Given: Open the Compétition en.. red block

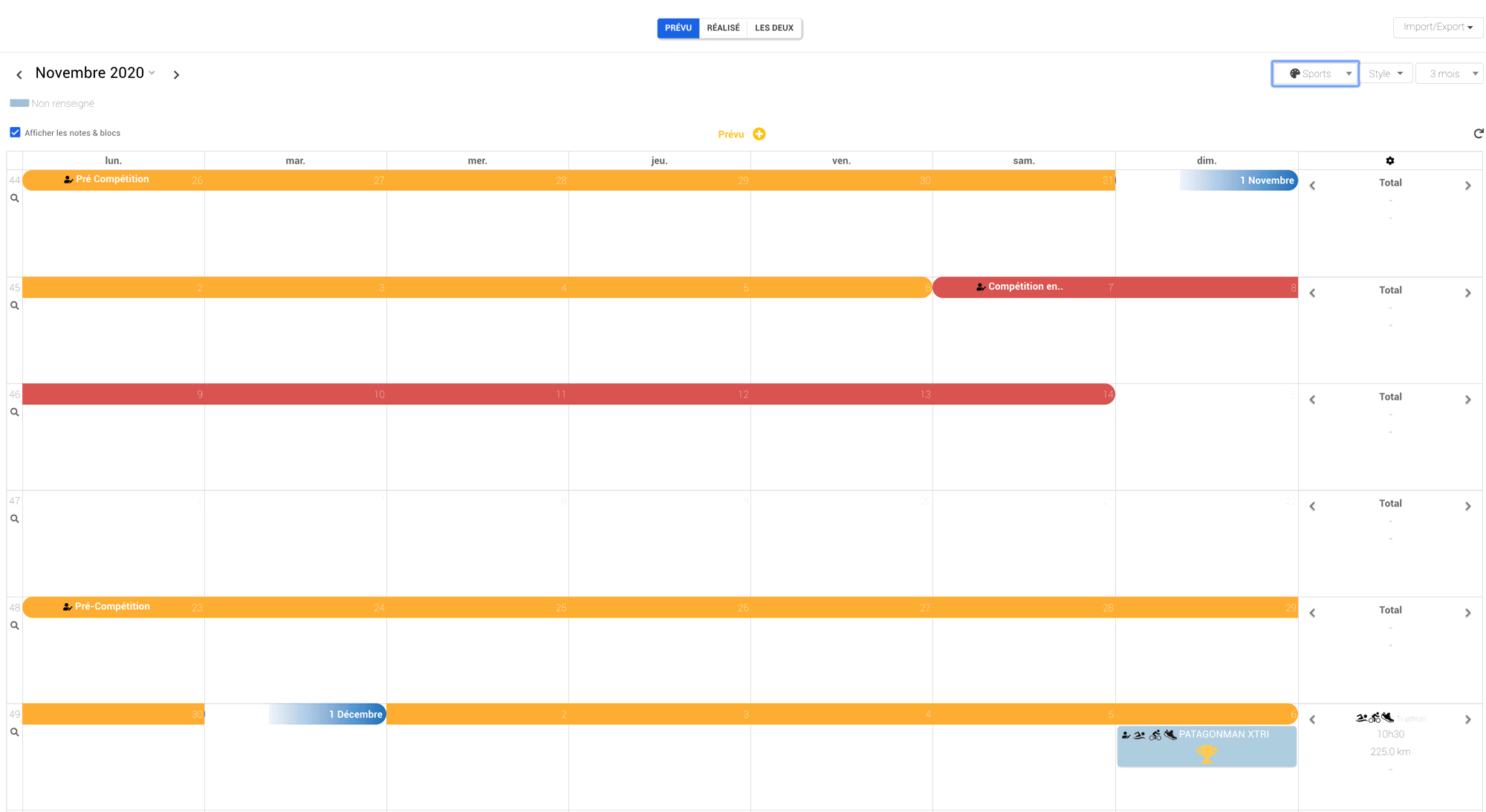Looking at the screenshot, I should pos(1025,287).
